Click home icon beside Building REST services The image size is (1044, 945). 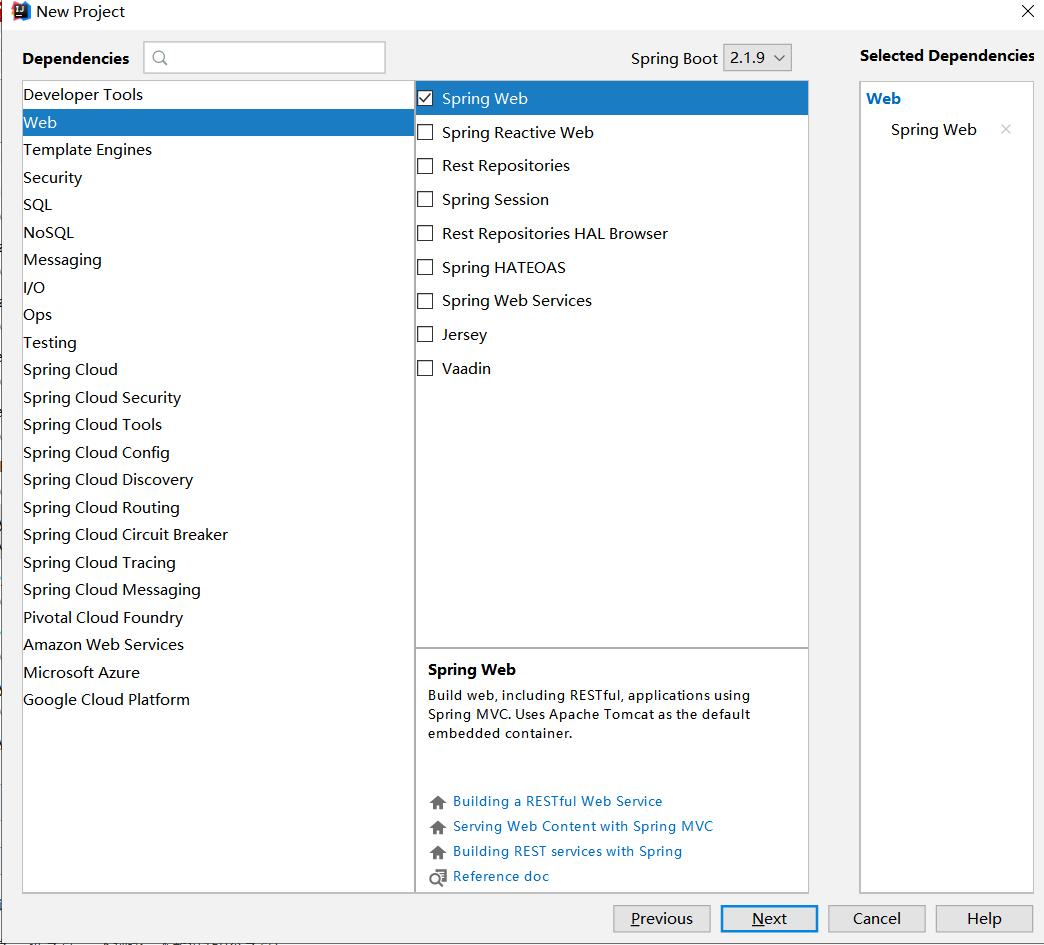point(437,852)
